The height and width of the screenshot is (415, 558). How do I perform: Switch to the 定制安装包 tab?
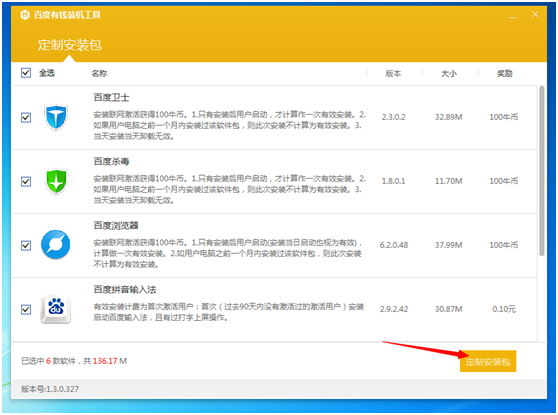(70, 45)
